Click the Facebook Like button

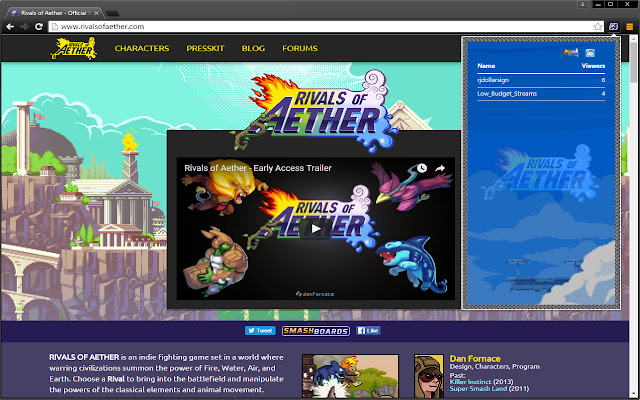click(368, 331)
